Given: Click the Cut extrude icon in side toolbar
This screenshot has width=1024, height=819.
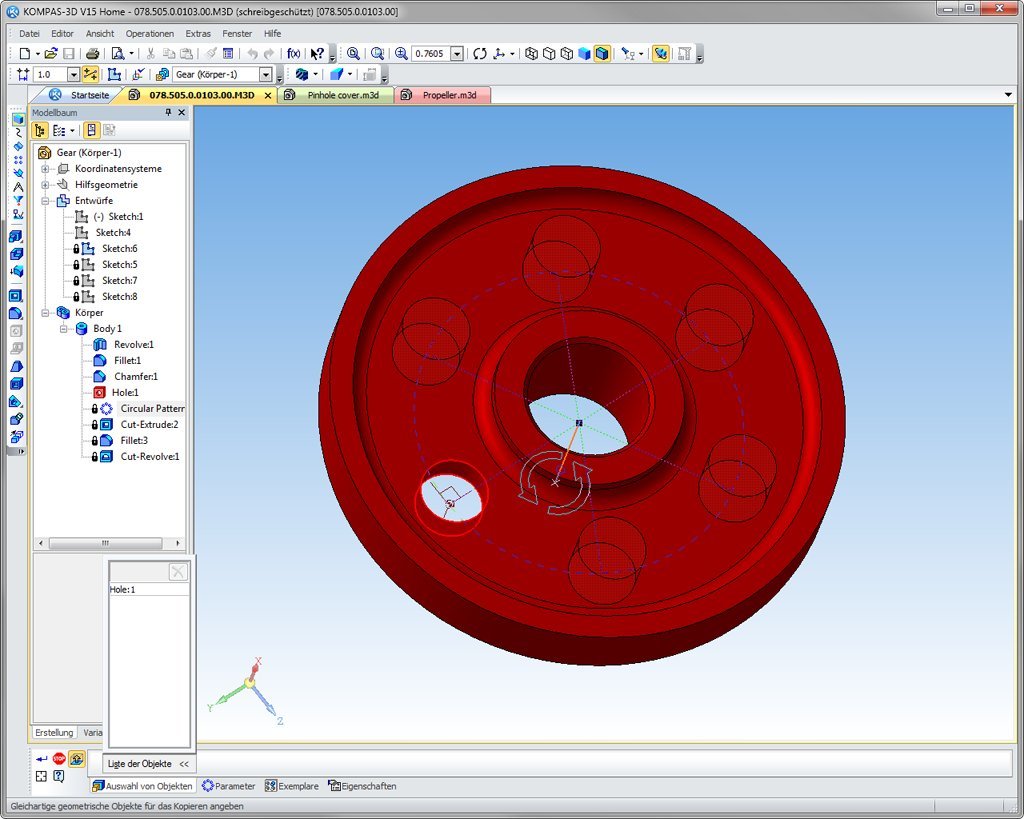Looking at the screenshot, I should click(x=16, y=296).
